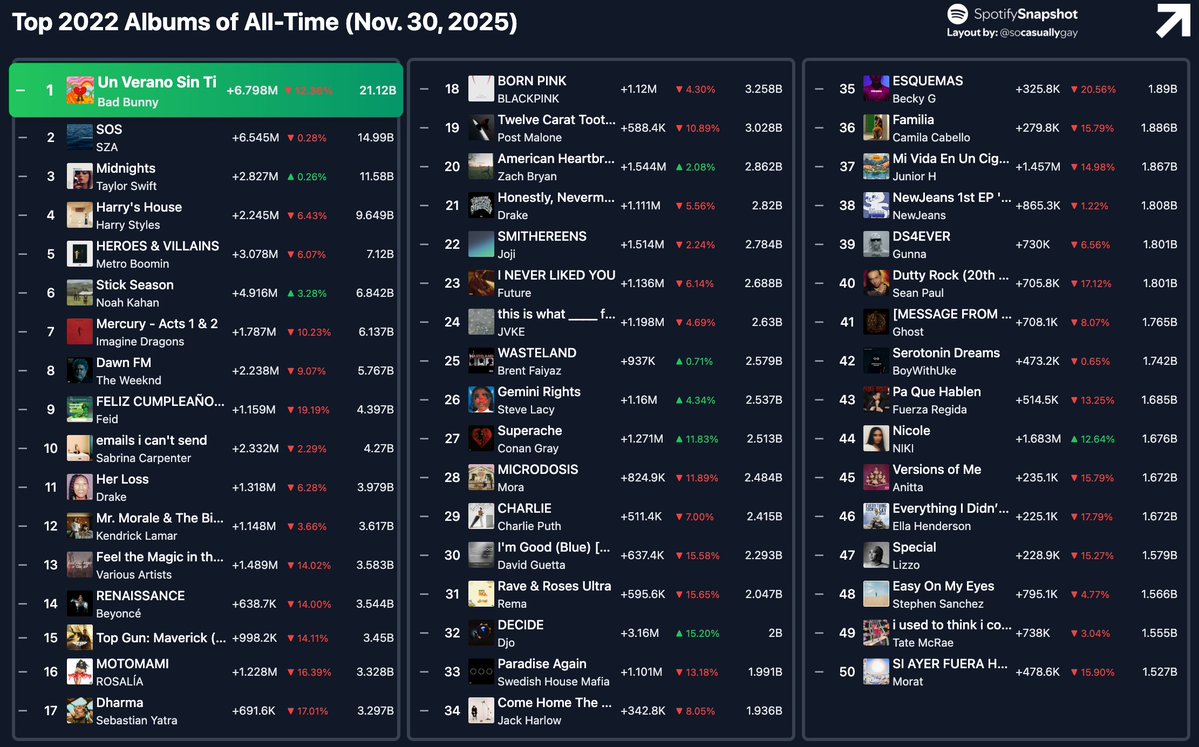
Task: Click DS4EVER album artwork
Action: tap(876, 245)
